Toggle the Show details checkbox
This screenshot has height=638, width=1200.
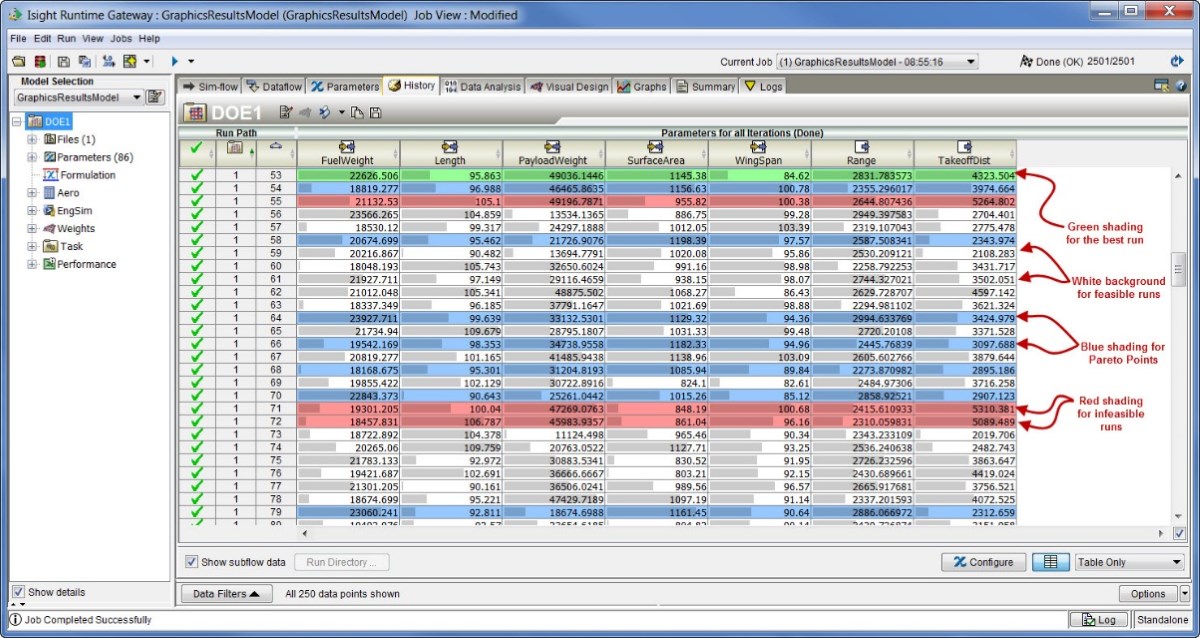[18, 592]
